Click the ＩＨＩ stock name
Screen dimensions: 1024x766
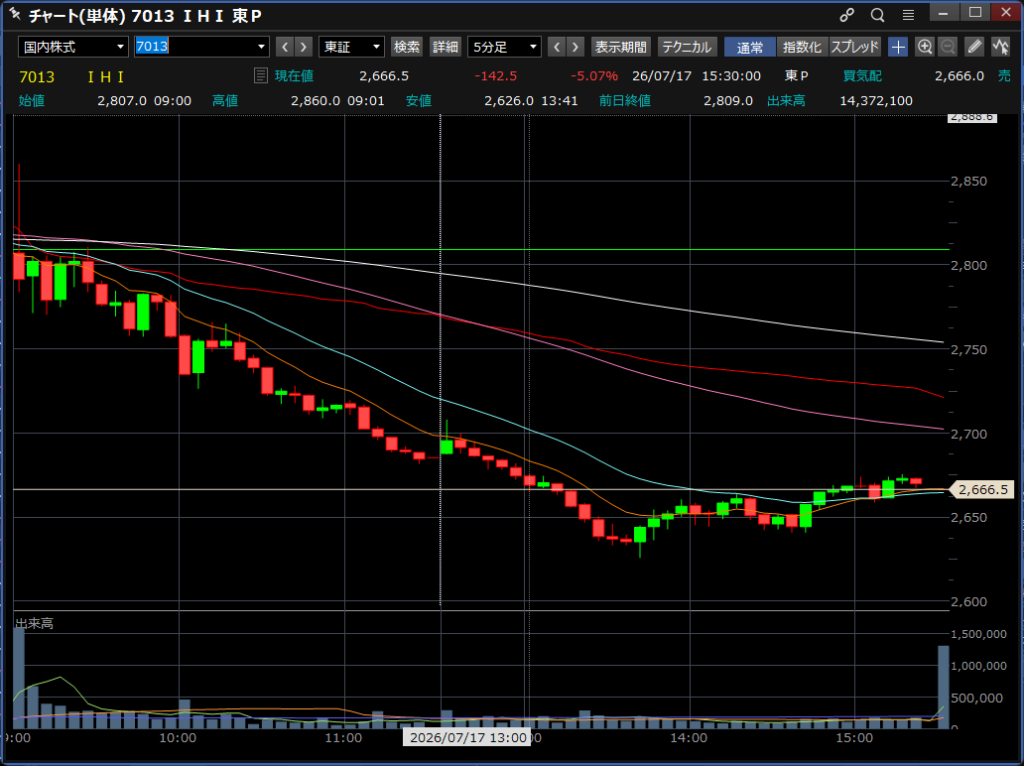point(106,76)
